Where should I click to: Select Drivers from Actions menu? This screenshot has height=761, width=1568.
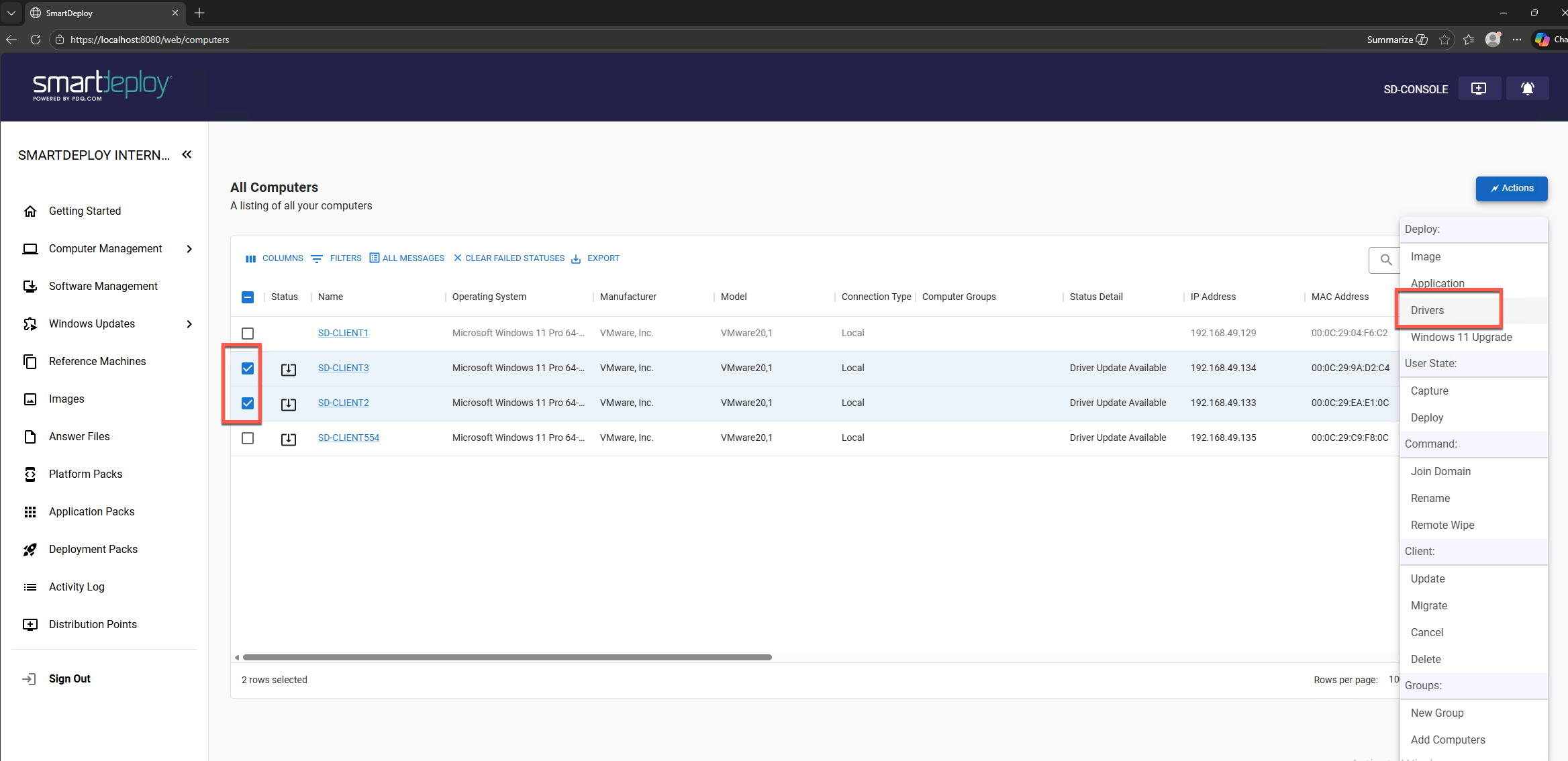pyautogui.click(x=1427, y=310)
